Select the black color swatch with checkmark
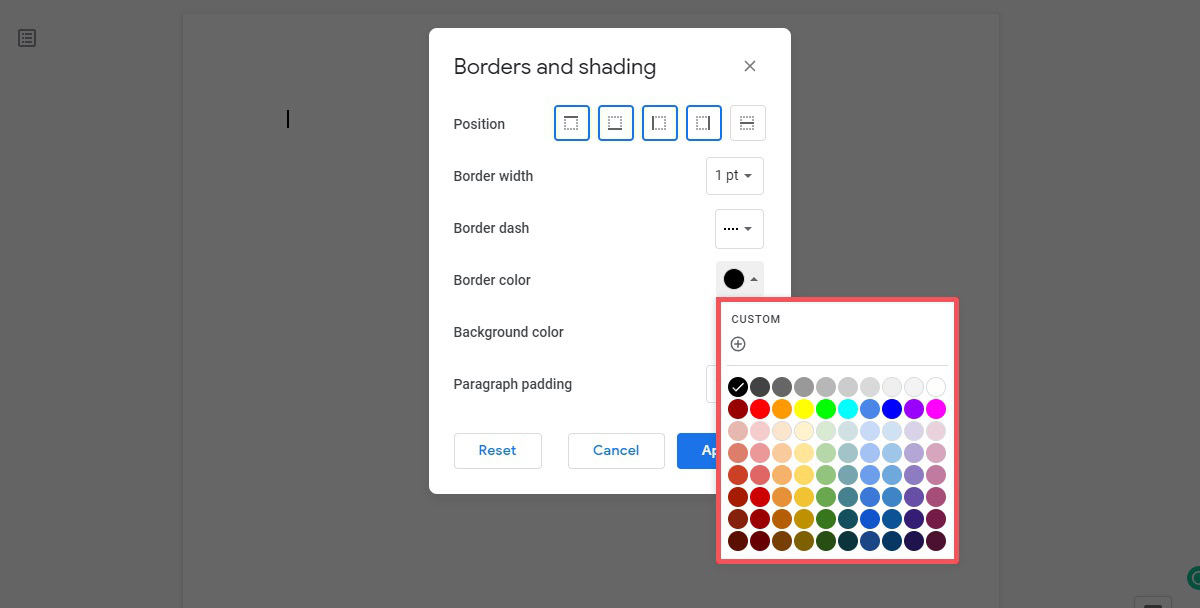This screenshot has height=608, width=1200. click(x=738, y=387)
